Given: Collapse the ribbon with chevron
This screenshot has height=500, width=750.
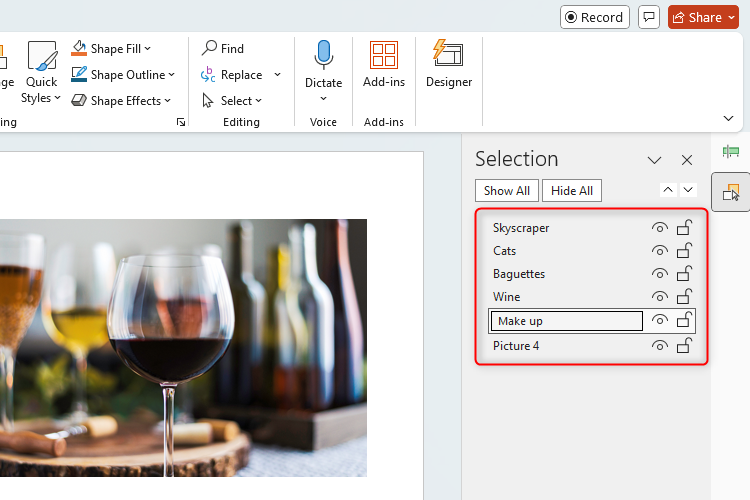Looking at the screenshot, I should coord(728,118).
